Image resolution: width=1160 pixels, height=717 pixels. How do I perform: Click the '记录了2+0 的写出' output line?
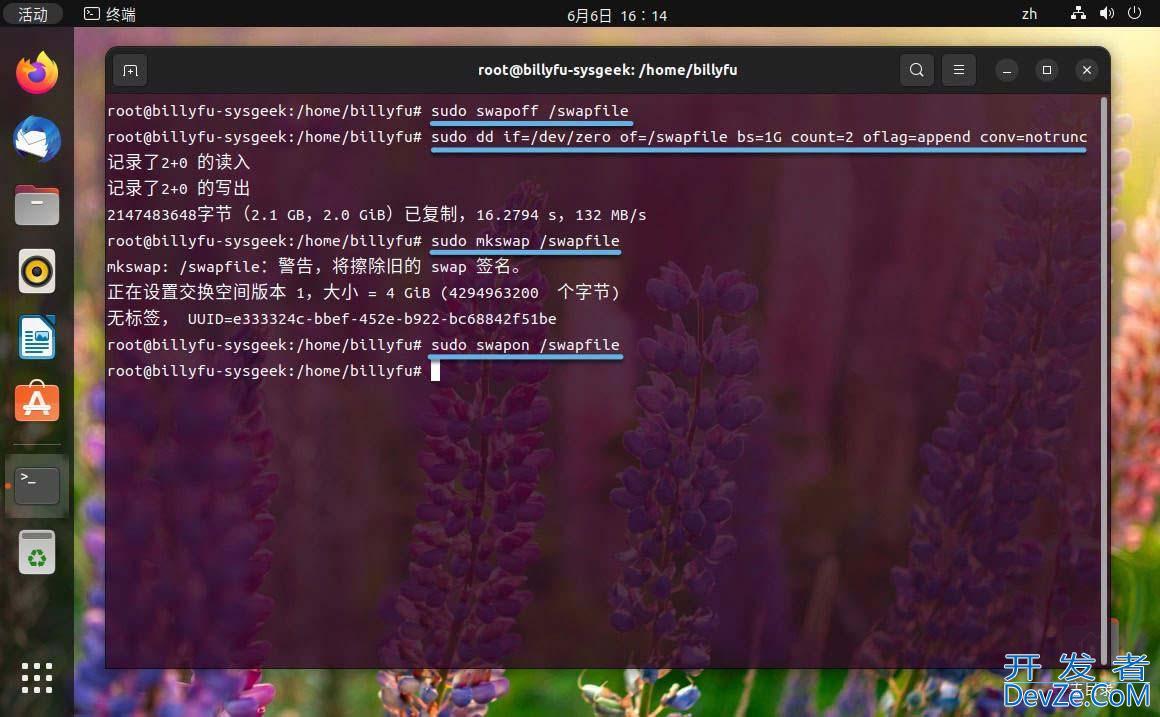pyautogui.click(x=178, y=189)
